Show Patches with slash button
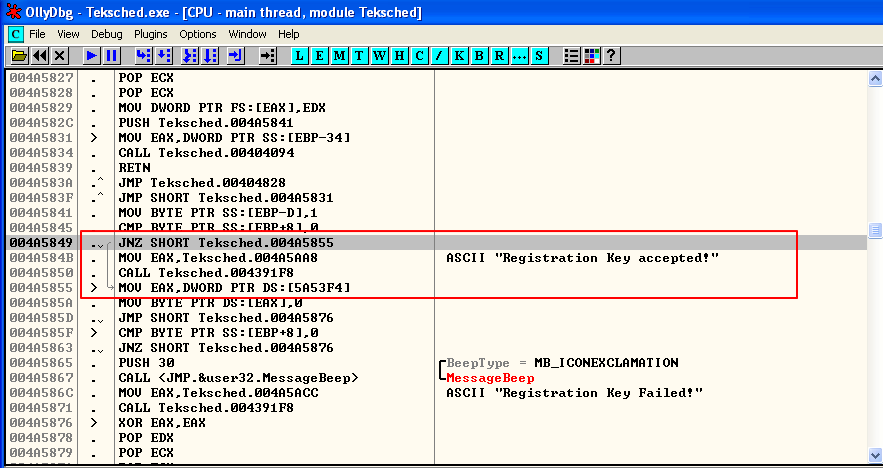 click(x=439, y=55)
